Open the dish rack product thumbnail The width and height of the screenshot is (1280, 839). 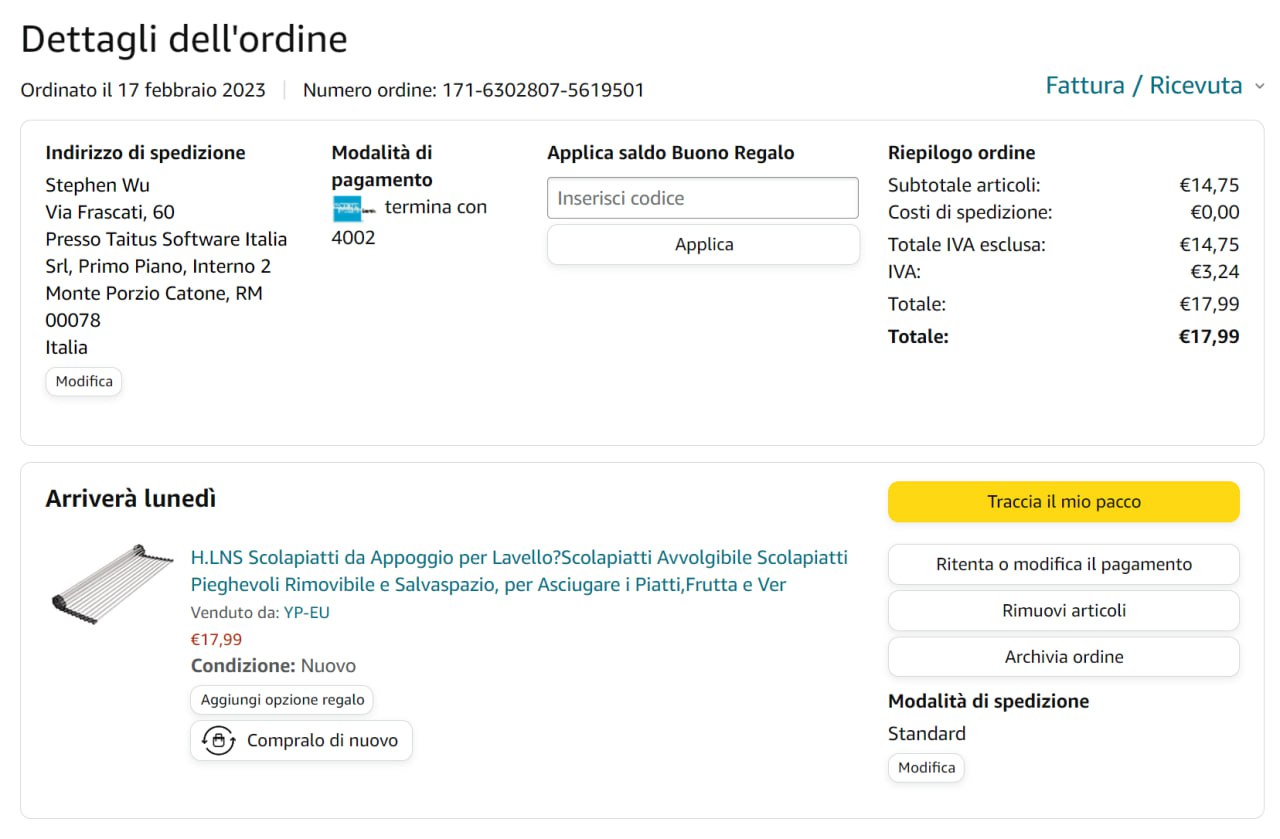point(99,582)
